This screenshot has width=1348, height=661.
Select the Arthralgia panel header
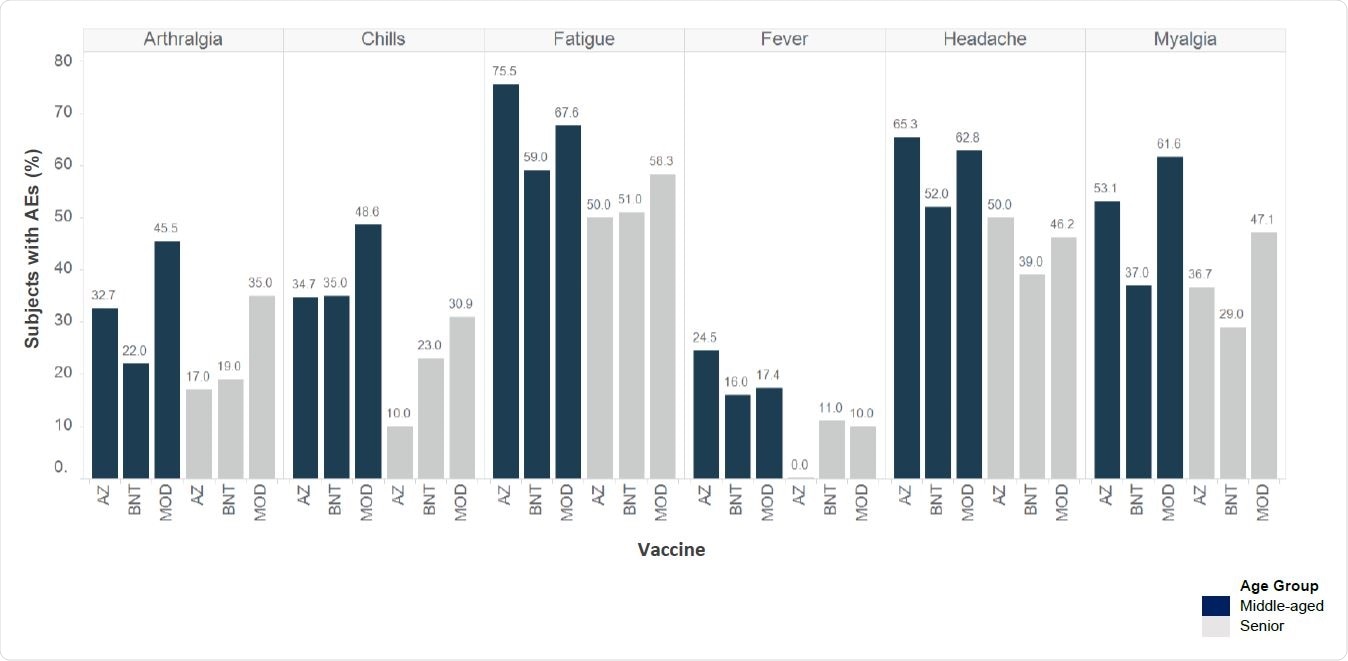pyautogui.click(x=183, y=39)
